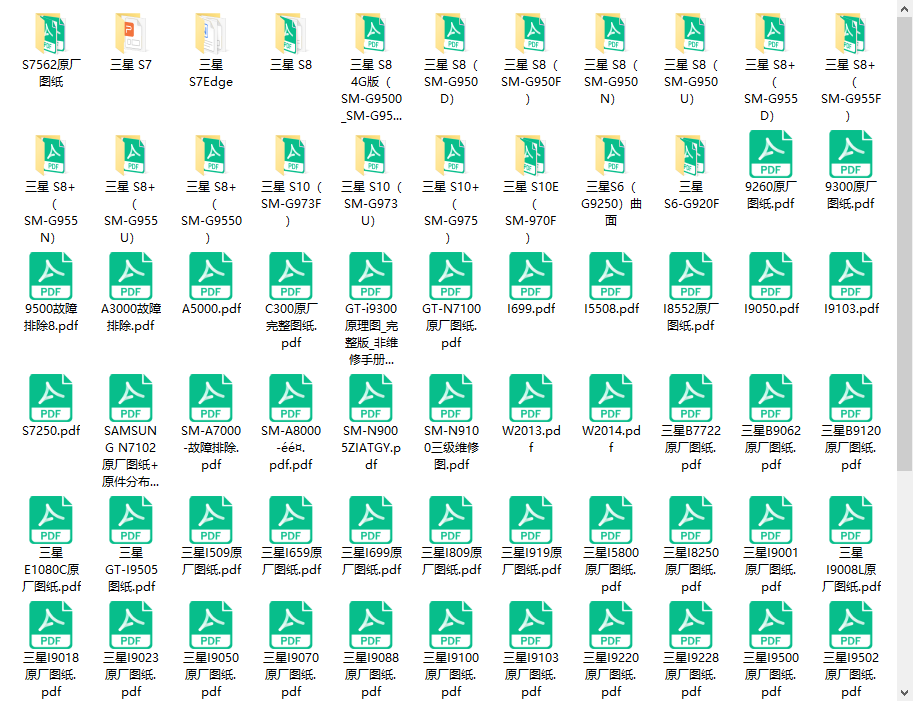The image size is (913, 701).
Task: Click the folder name 三星 S8+ (SM-G955U)
Action: [131, 212]
